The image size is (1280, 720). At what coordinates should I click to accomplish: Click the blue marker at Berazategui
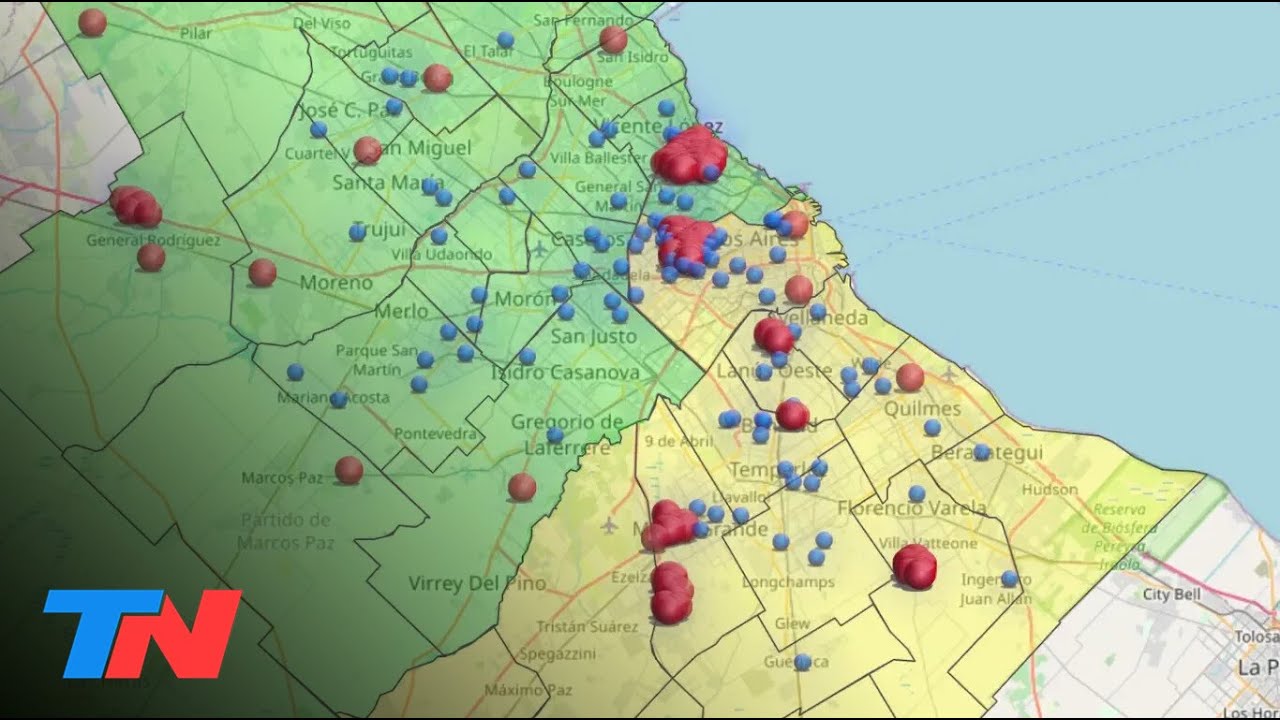coord(981,452)
